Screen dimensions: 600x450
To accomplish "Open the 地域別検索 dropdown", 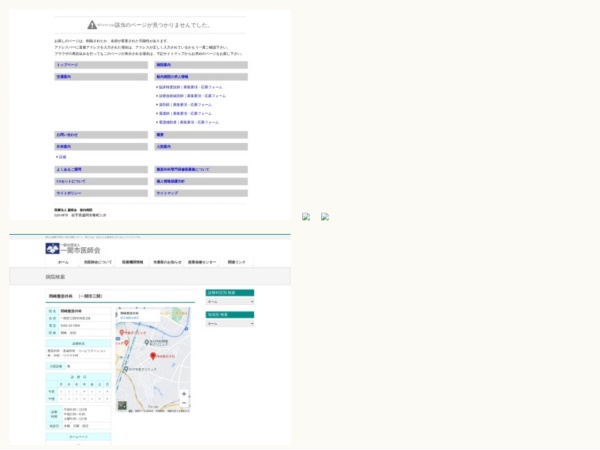I will tap(229, 323).
